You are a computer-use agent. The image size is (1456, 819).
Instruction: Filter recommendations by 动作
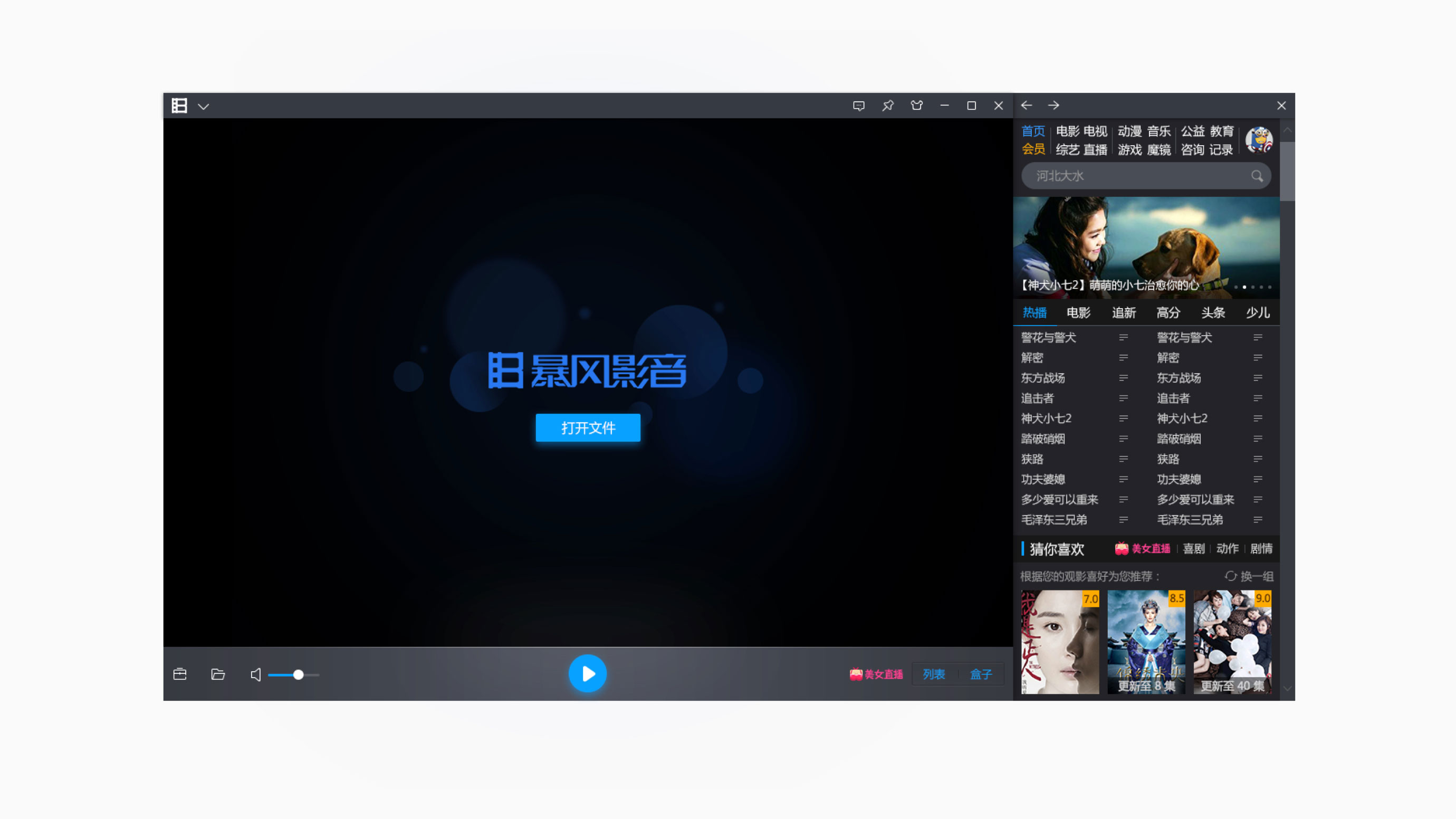pyautogui.click(x=1228, y=549)
